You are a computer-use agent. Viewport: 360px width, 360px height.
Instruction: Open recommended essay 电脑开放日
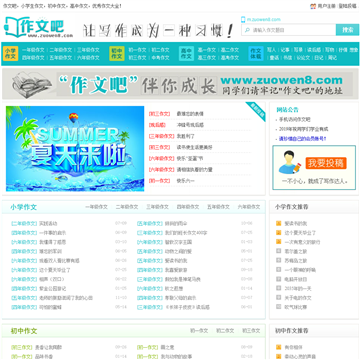coord(296,279)
